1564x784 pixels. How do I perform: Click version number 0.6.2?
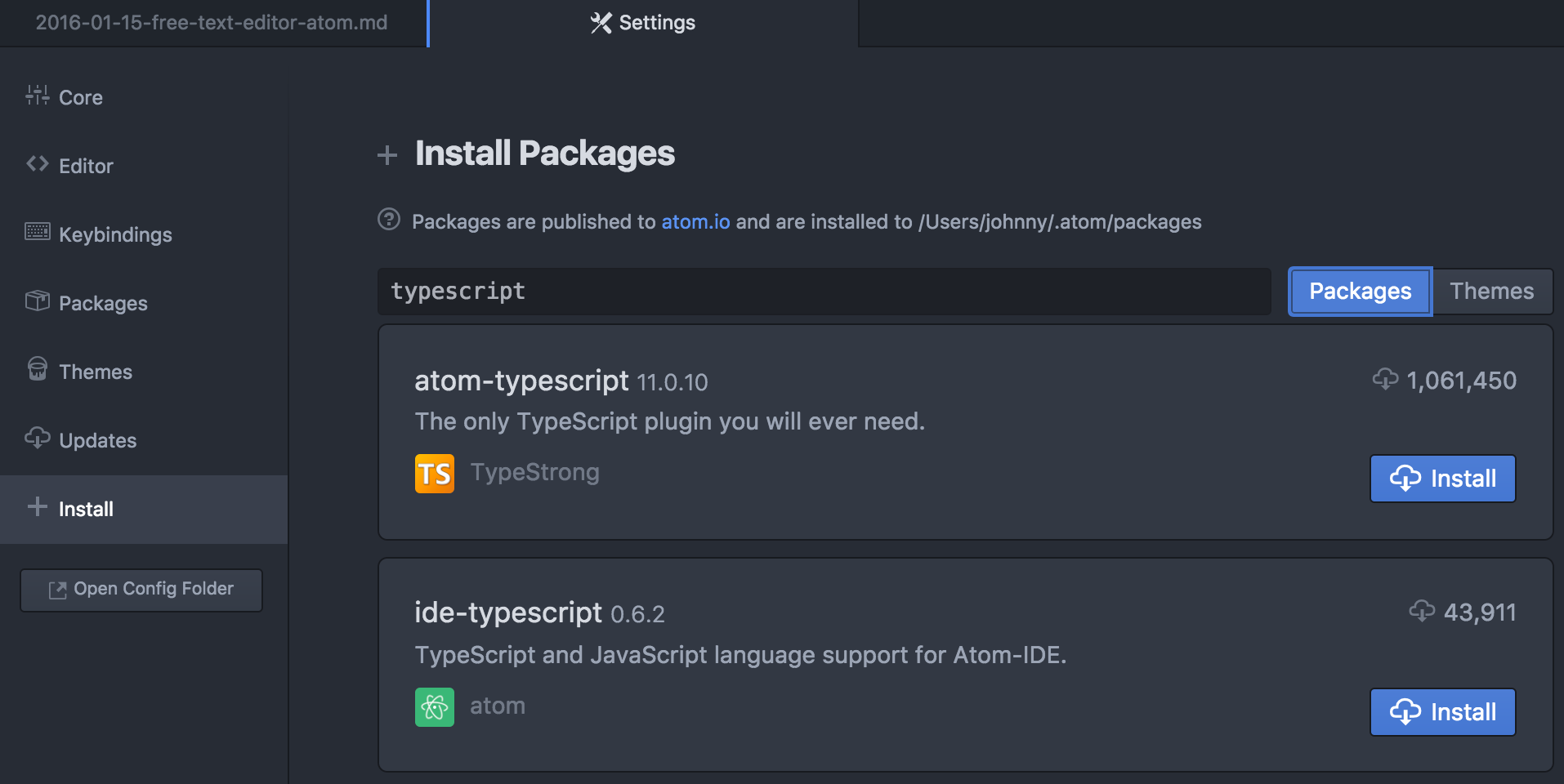pos(638,614)
